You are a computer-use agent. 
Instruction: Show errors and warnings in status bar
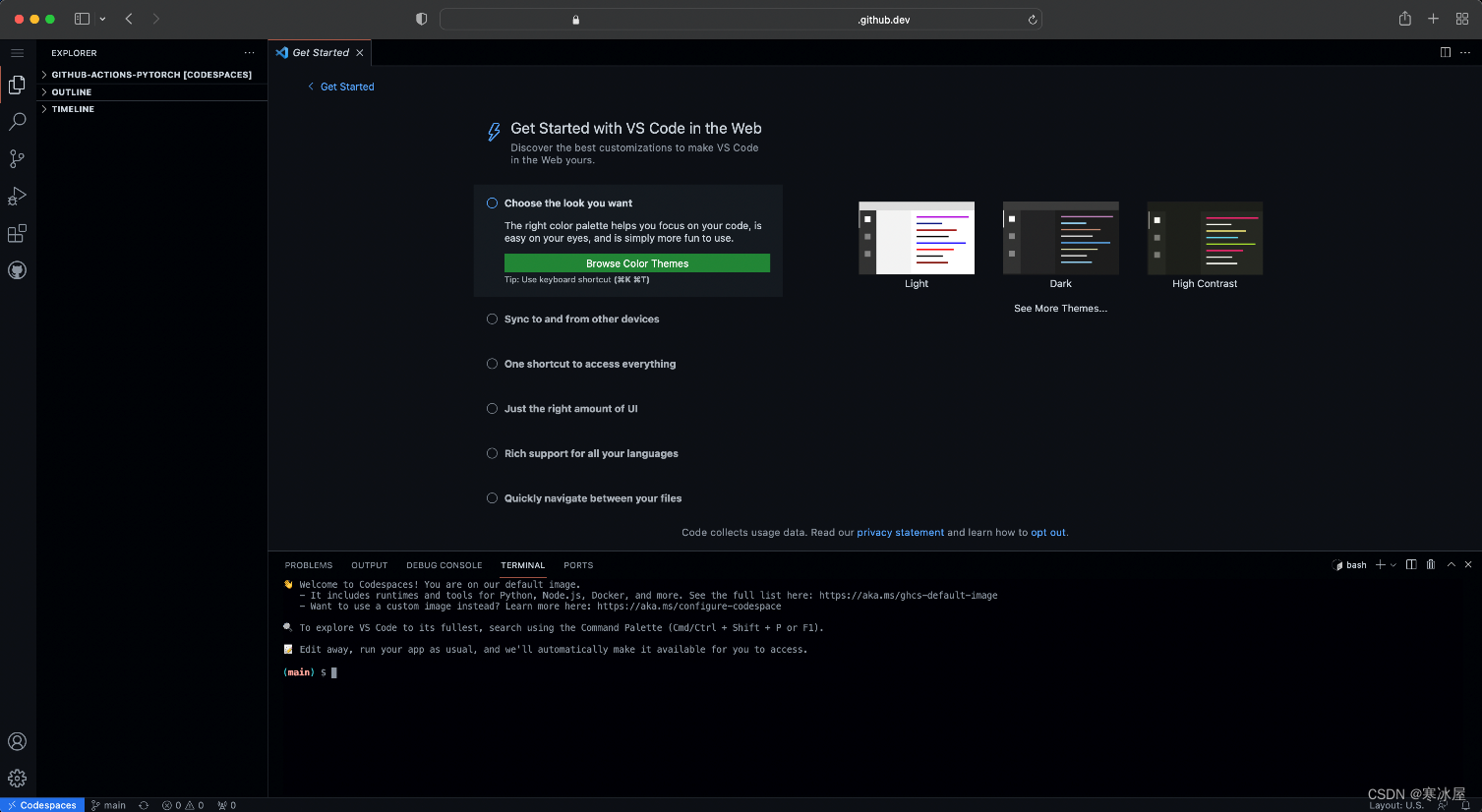point(183,805)
